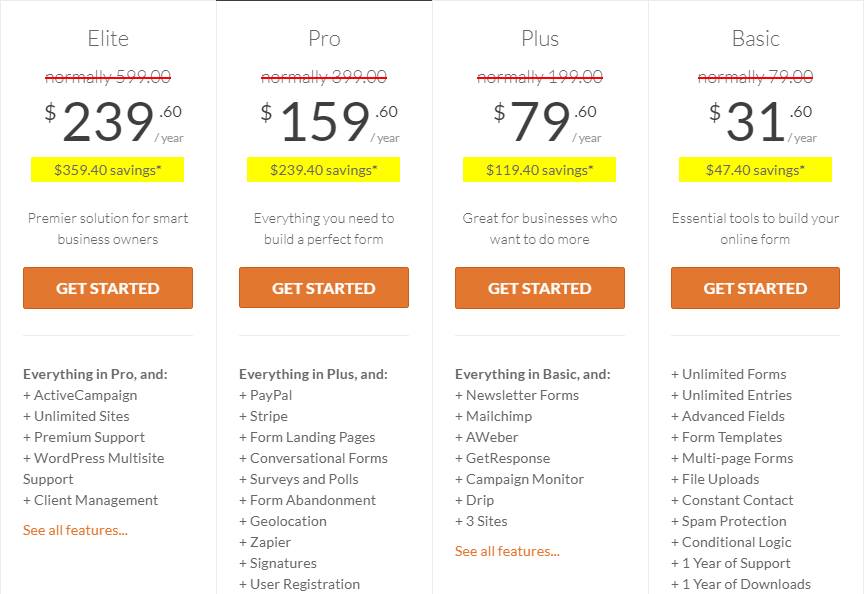
Task: Select the Pro plan heading
Action: [324, 39]
